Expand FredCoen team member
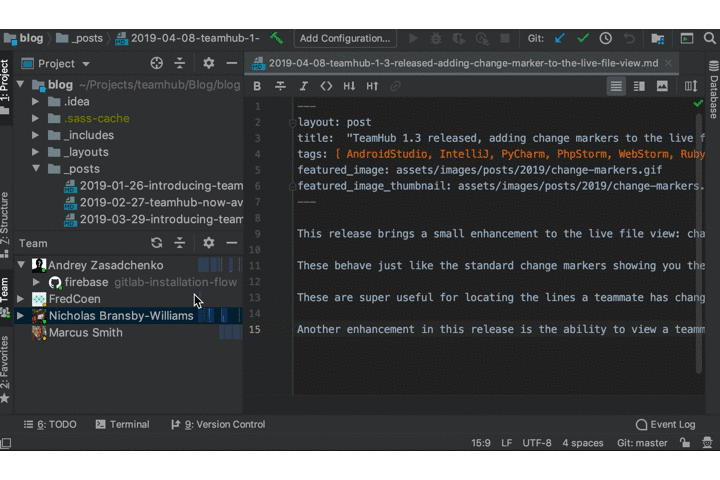 20,299
